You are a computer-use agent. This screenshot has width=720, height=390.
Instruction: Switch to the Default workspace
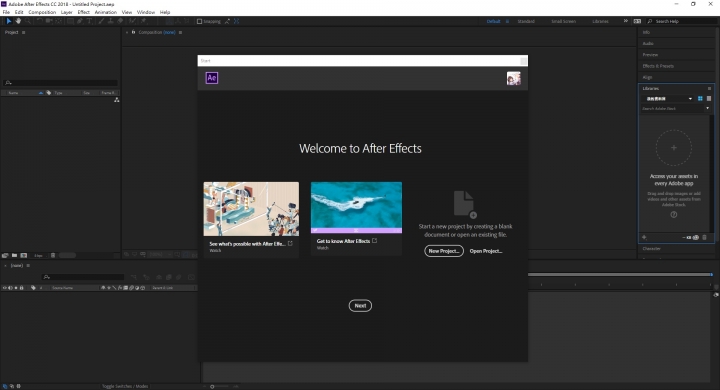point(494,21)
